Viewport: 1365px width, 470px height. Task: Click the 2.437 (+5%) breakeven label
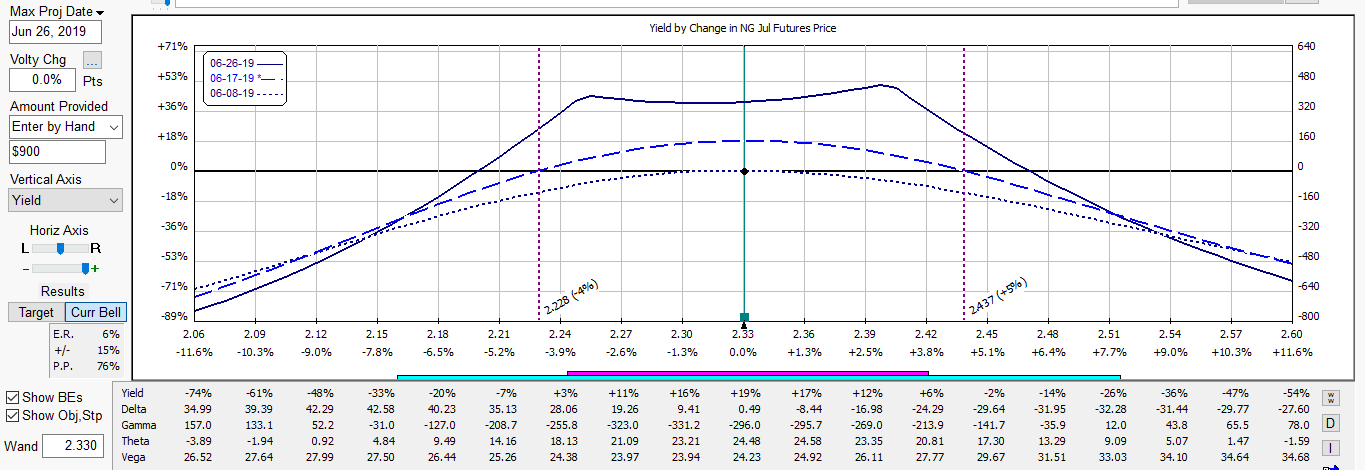[997, 296]
